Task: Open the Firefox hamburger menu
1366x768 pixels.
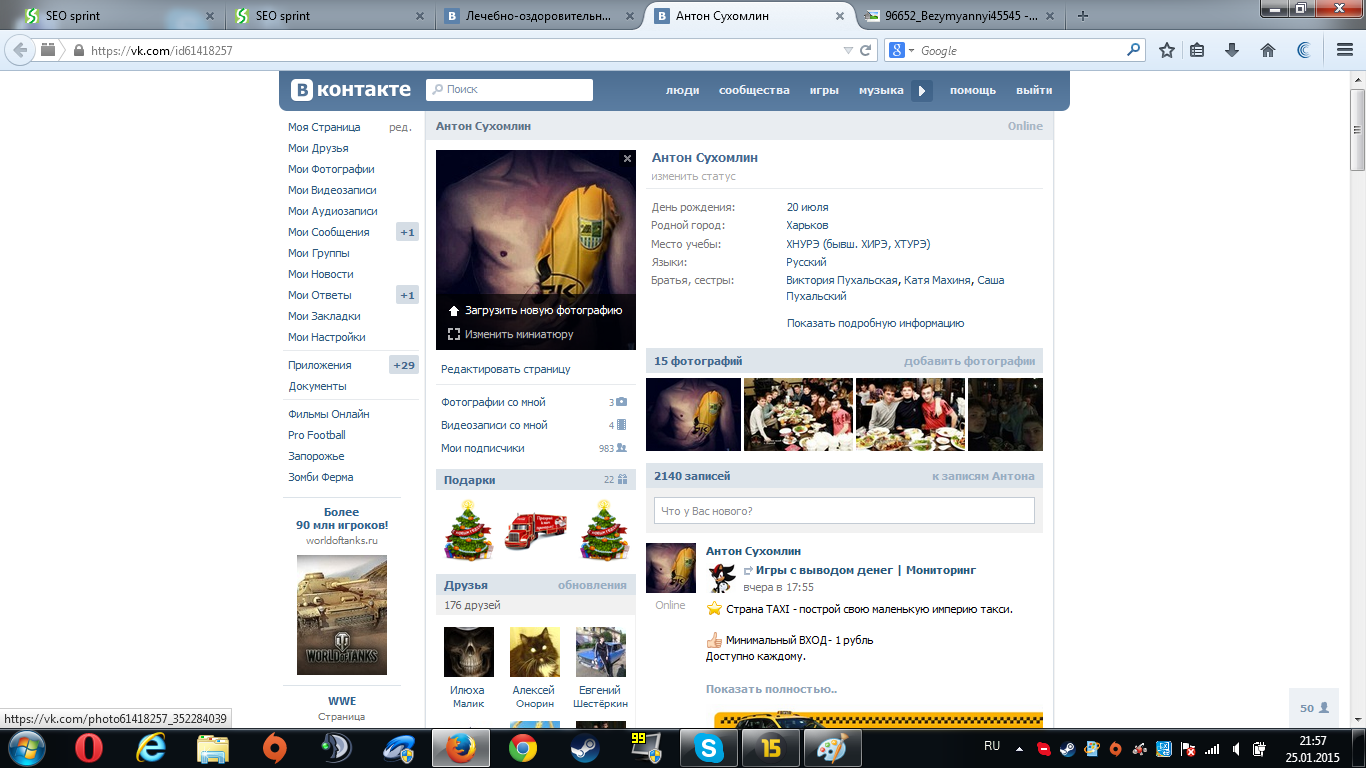Action: [1345, 50]
